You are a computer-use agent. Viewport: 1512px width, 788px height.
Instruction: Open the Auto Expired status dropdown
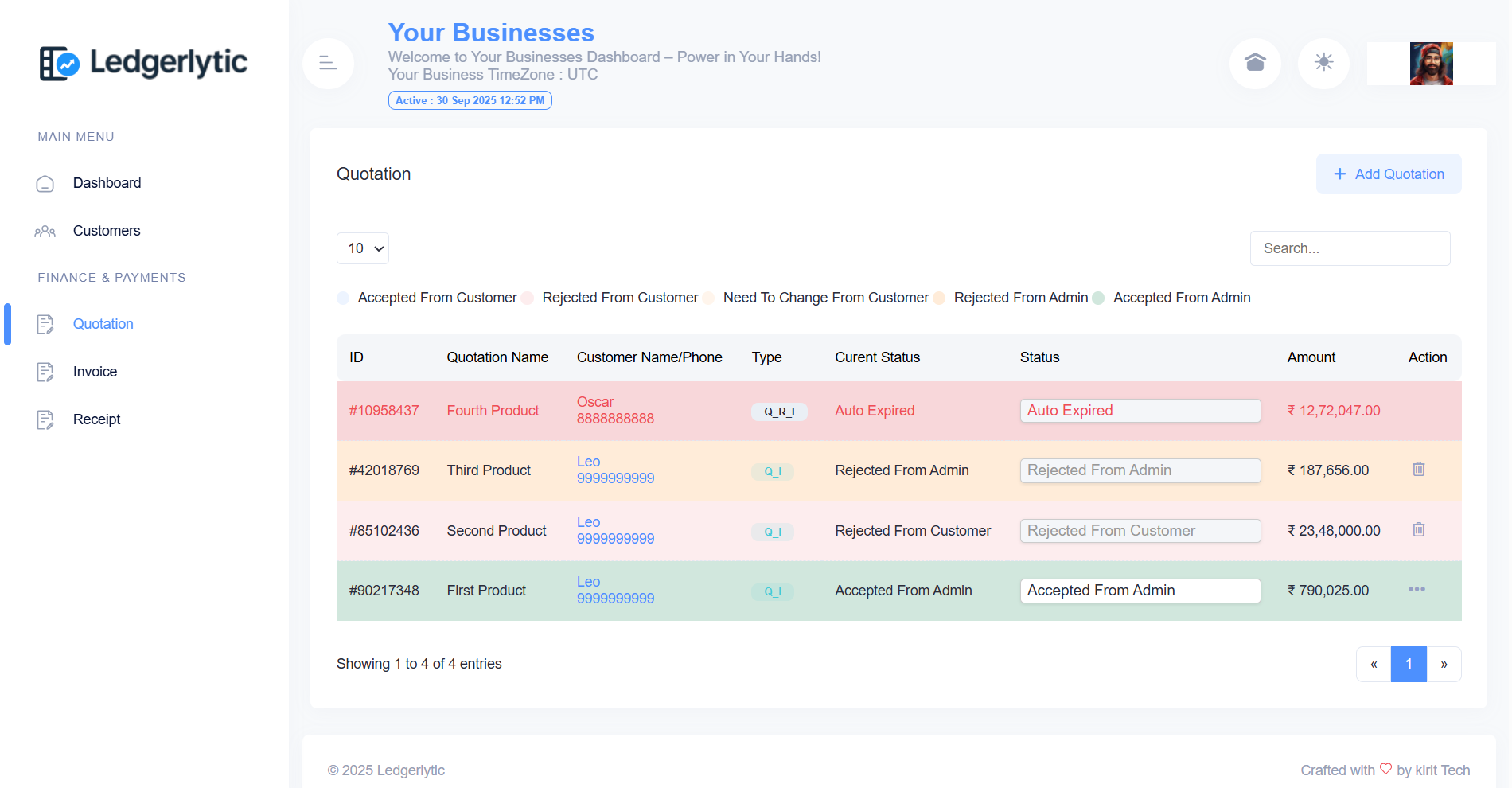1140,411
